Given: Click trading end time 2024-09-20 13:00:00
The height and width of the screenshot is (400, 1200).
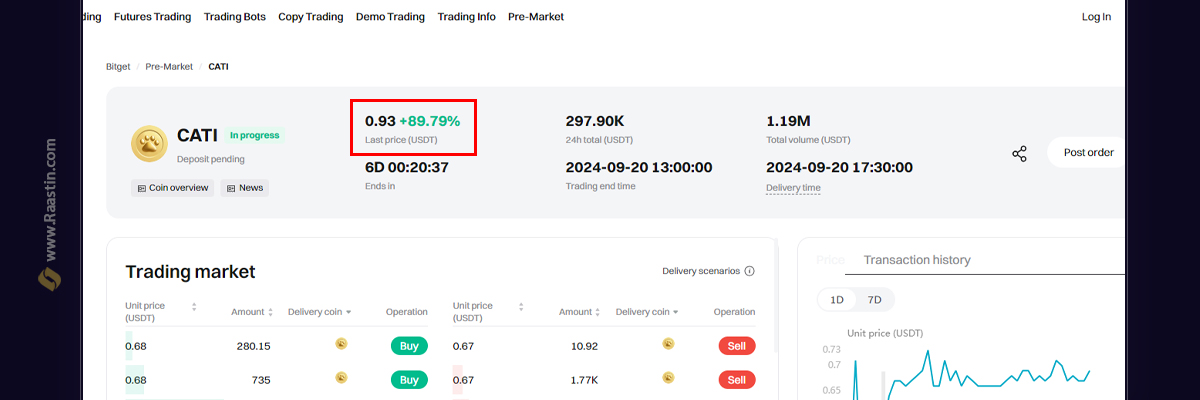Looking at the screenshot, I should click(639, 167).
